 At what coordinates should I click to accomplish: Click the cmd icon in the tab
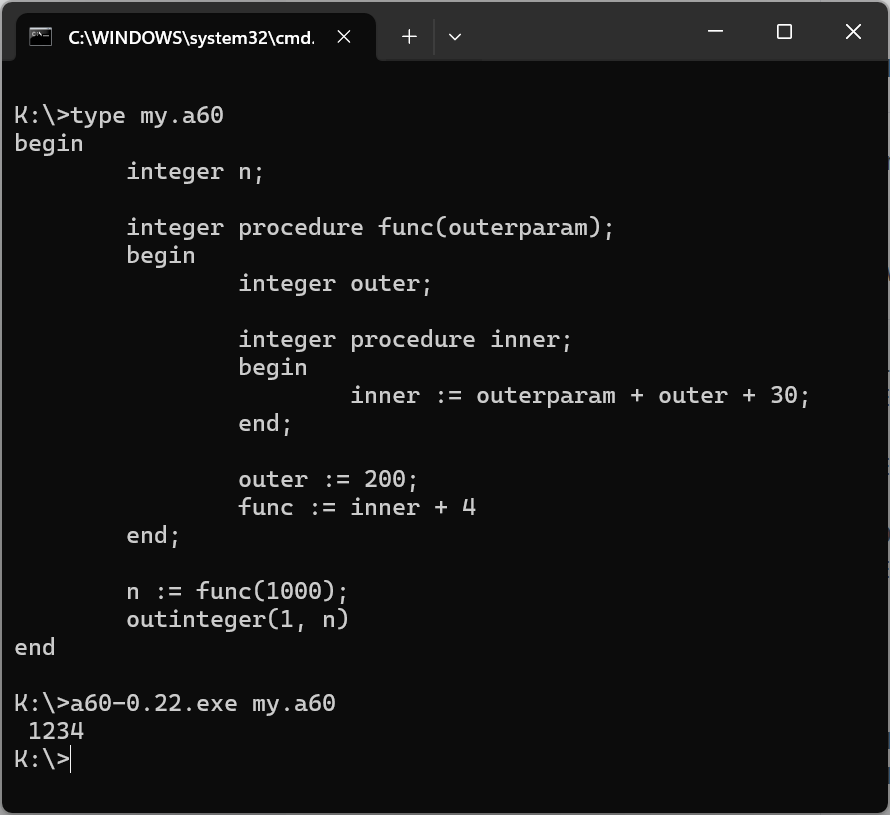click(40, 37)
